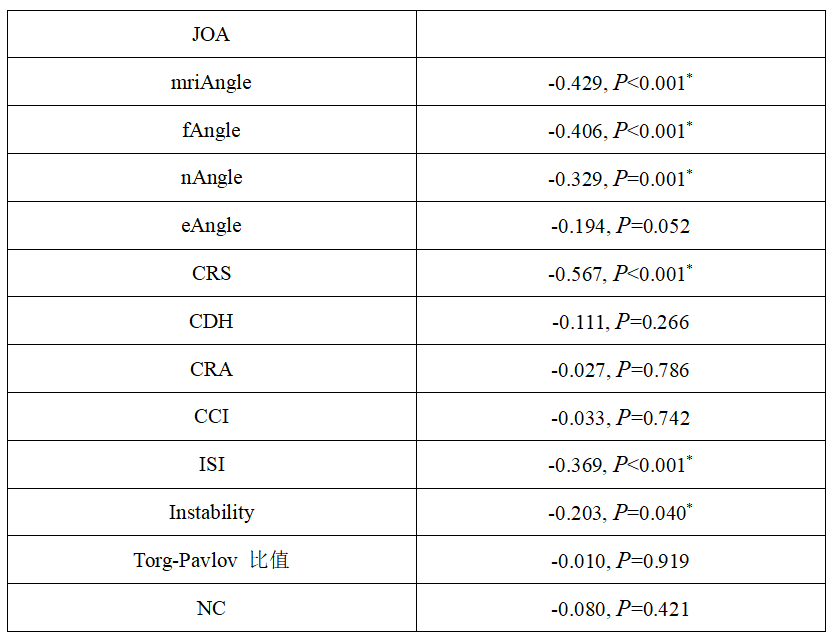Viewport: 833px width, 638px height.
Task: Click the -0.194, P=0.052 cell
Action: 620,226
